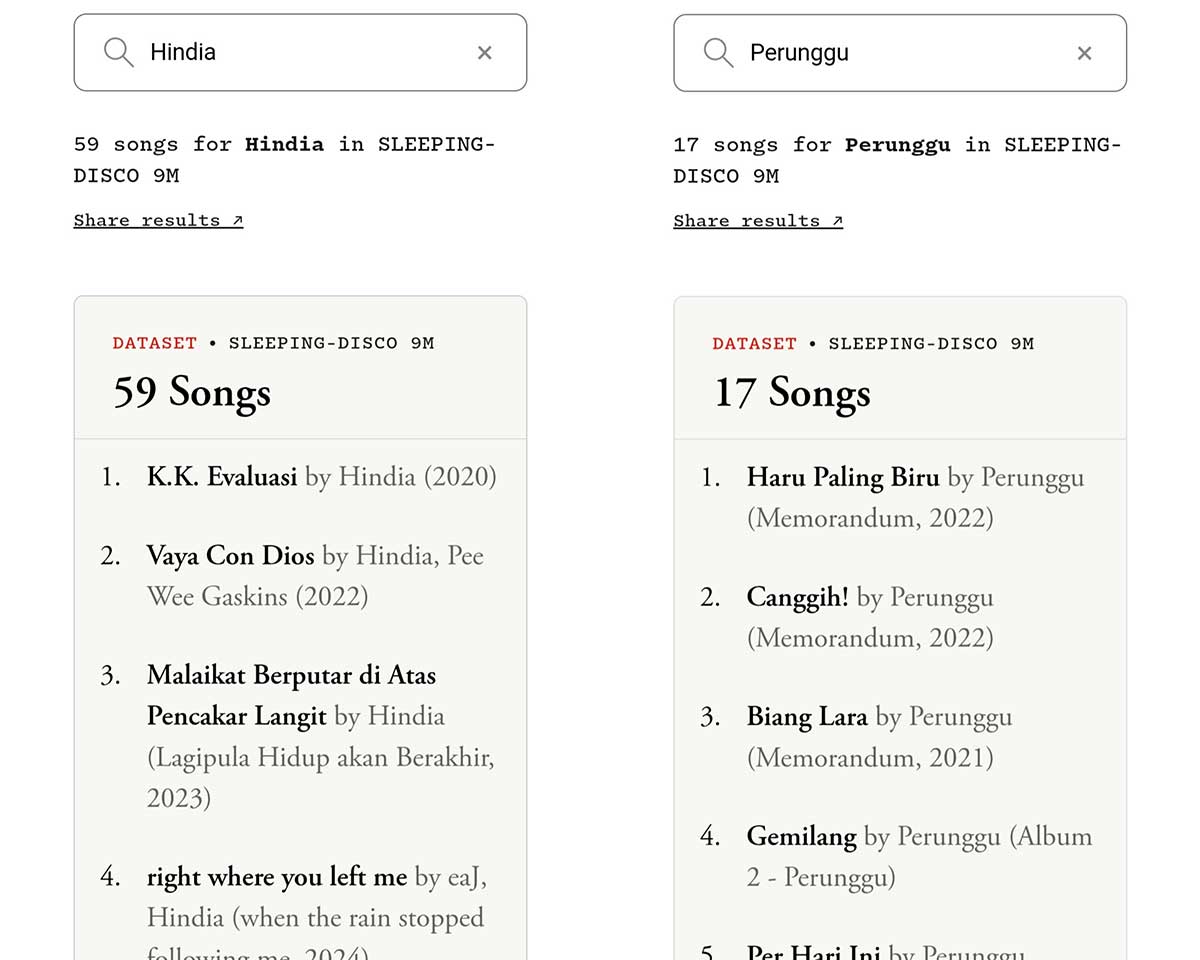The height and width of the screenshot is (960, 1200).
Task: Select the song Vaya Con Dios
Action: tap(231, 556)
